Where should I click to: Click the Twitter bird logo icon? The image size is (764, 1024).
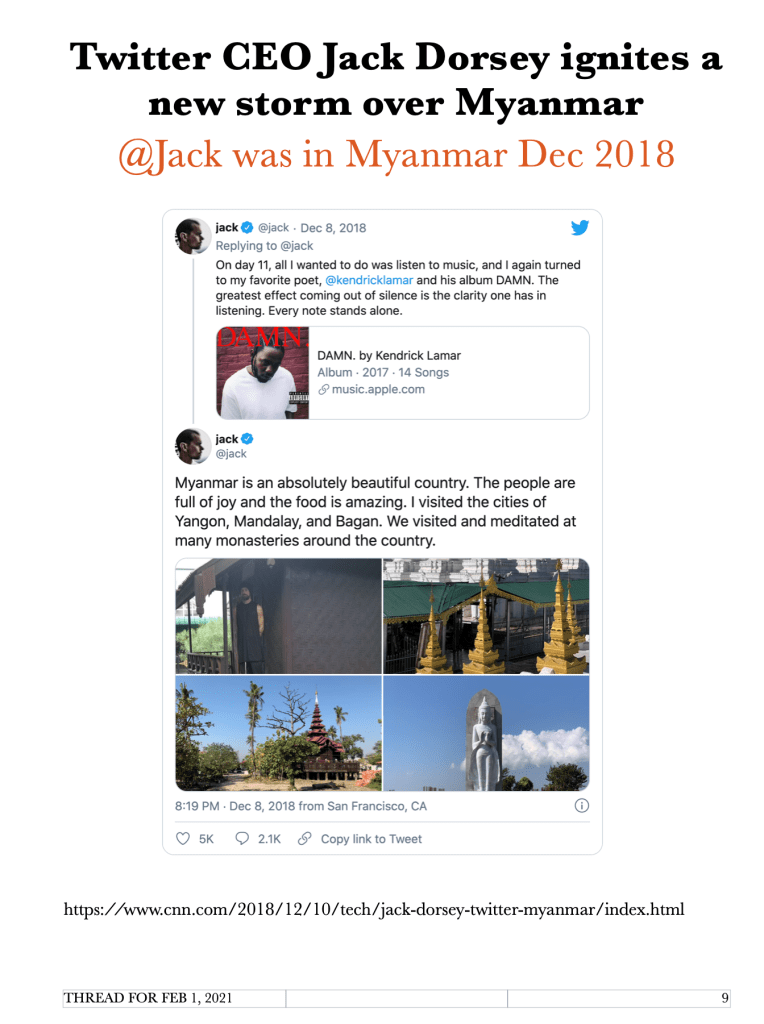(580, 227)
